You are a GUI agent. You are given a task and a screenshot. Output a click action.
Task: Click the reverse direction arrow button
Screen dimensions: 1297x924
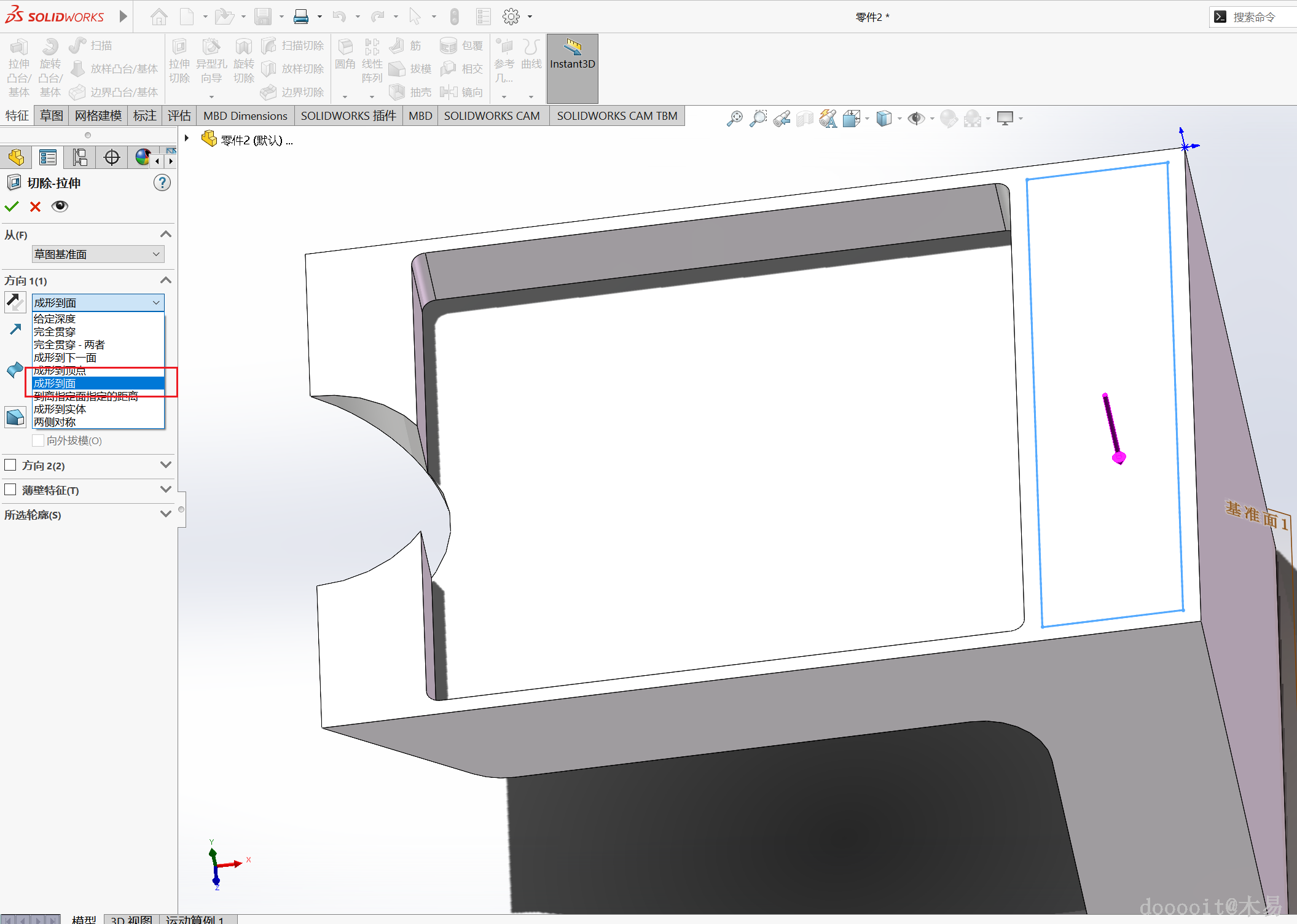[15, 302]
